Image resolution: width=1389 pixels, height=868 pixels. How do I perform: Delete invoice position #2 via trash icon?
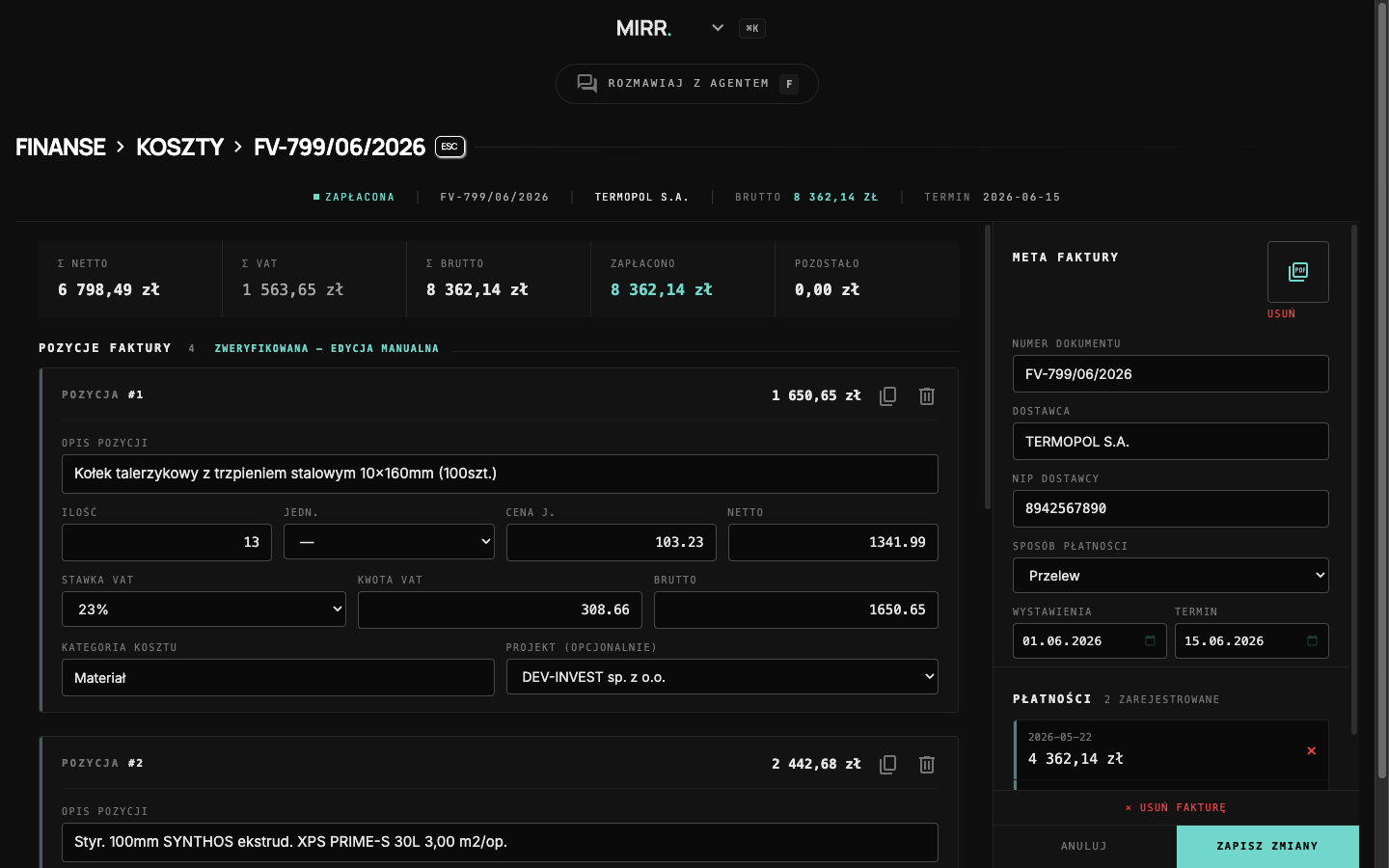[927, 765]
